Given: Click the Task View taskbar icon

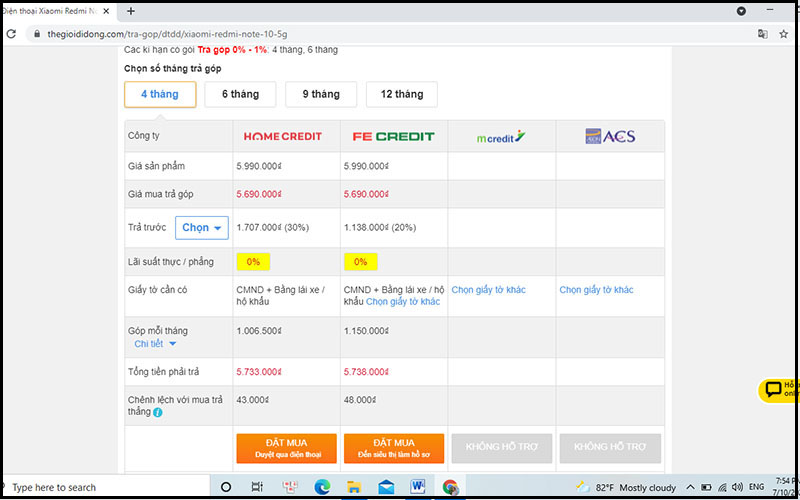Looking at the screenshot, I should pos(257,487).
